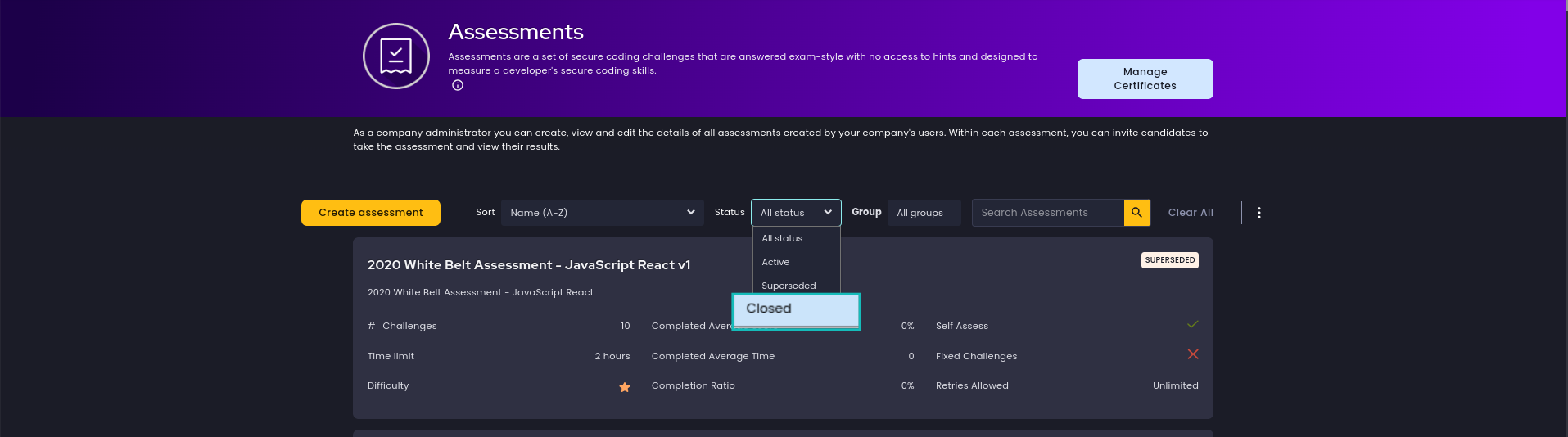This screenshot has height=437, width=1568.
Task: Click the orange Difficulty star icon
Action: [625, 387]
